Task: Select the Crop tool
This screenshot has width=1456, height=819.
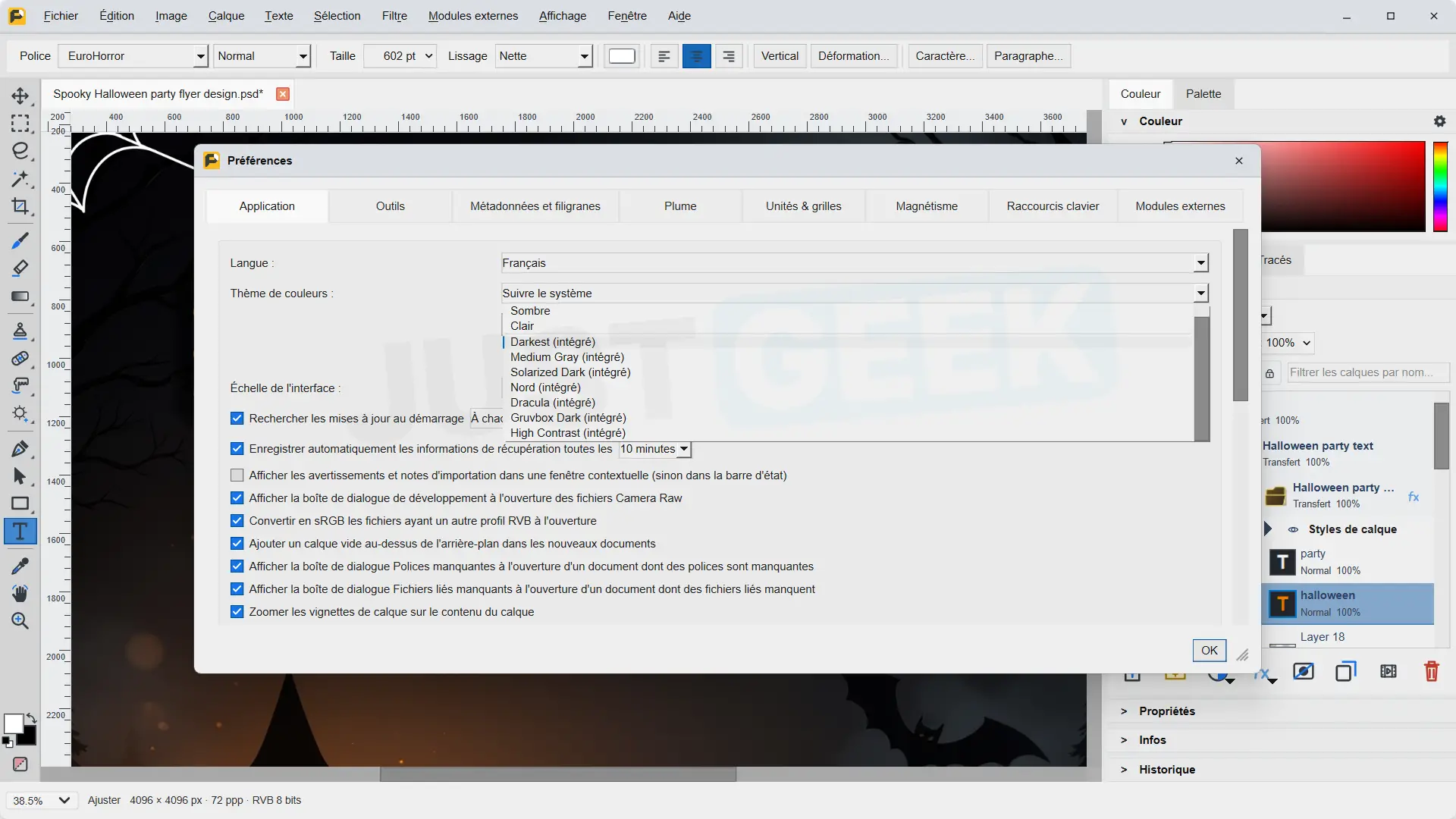Action: coord(20,206)
